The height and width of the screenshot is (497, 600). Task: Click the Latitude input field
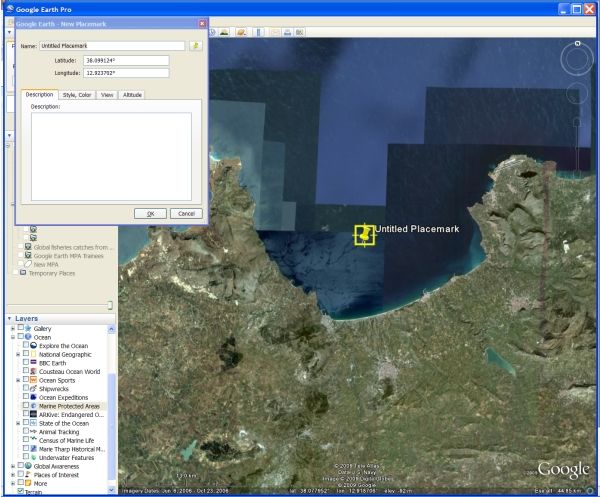coord(126,60)
